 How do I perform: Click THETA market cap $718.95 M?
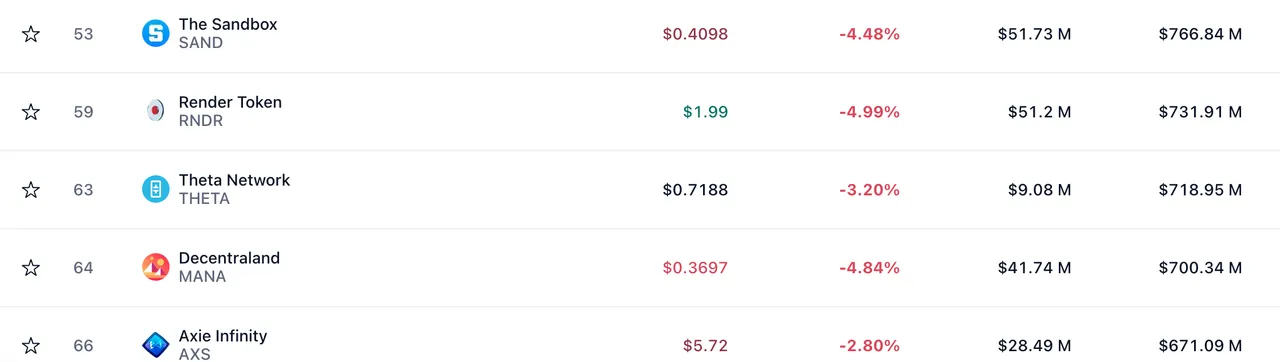1200,190
